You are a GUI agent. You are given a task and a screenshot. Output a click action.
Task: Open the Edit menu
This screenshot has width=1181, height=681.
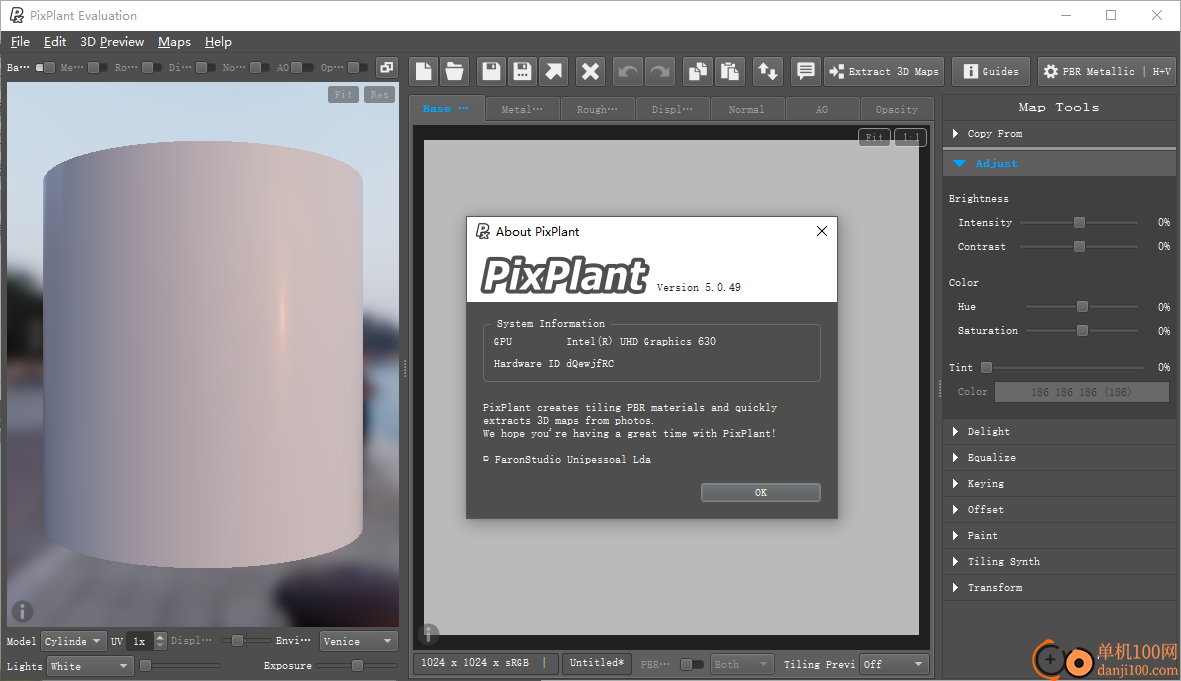point(55,42)
